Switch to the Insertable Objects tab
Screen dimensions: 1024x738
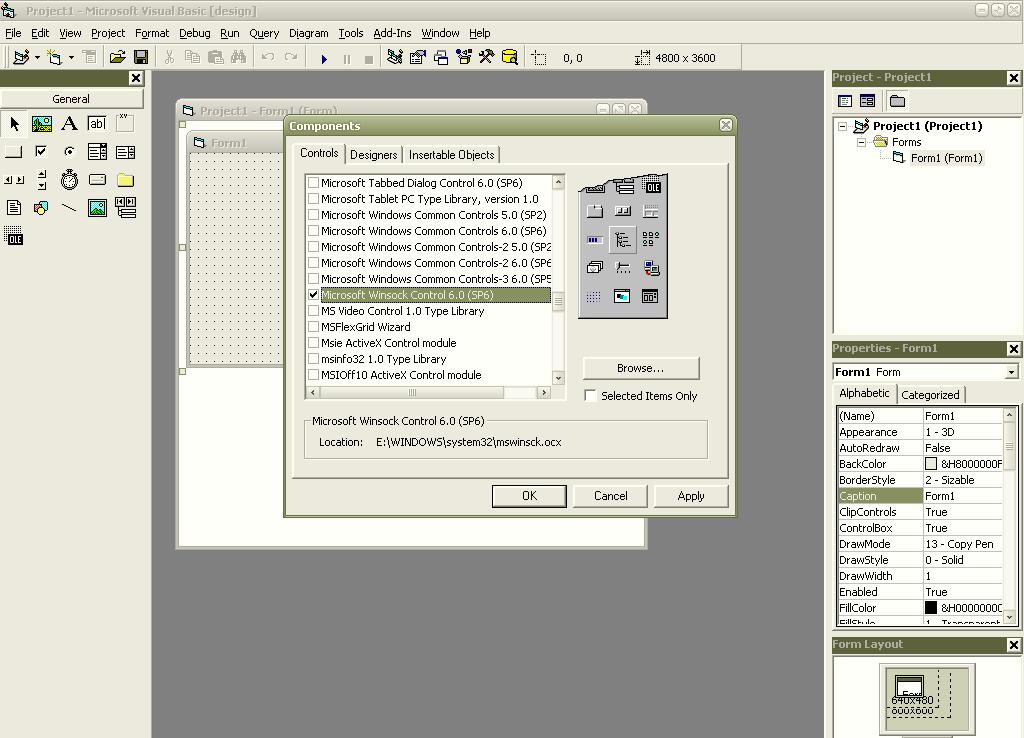[451, 155]
